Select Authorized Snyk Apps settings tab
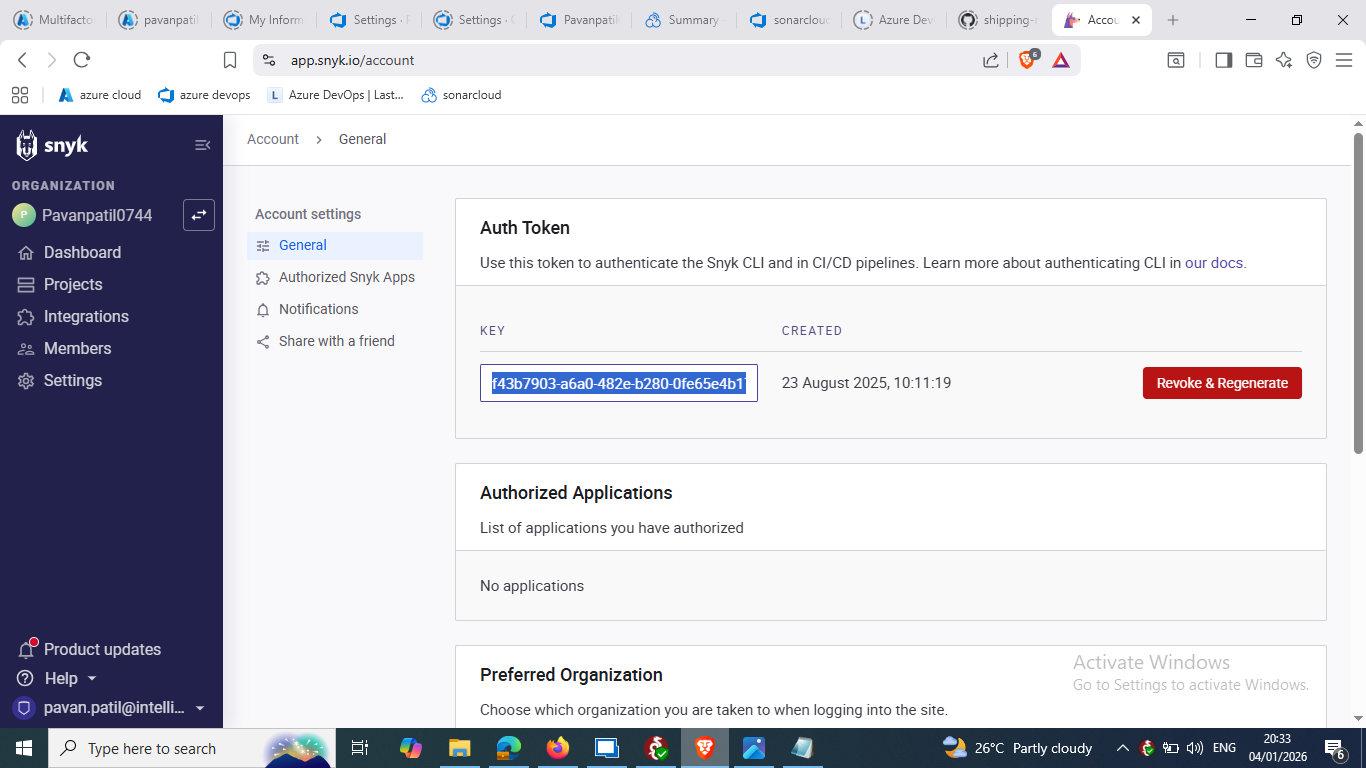 346,277
